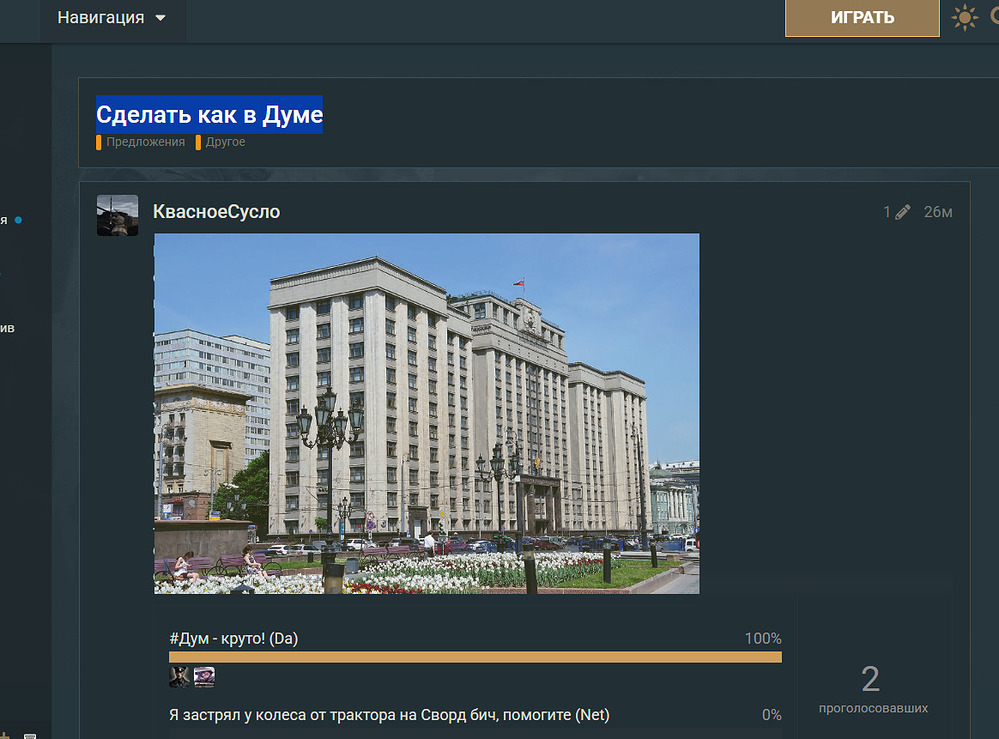Select poll option about Сворд бич (Net)
This screenshot has width=999, height=739.
click(x=389, y=715)
